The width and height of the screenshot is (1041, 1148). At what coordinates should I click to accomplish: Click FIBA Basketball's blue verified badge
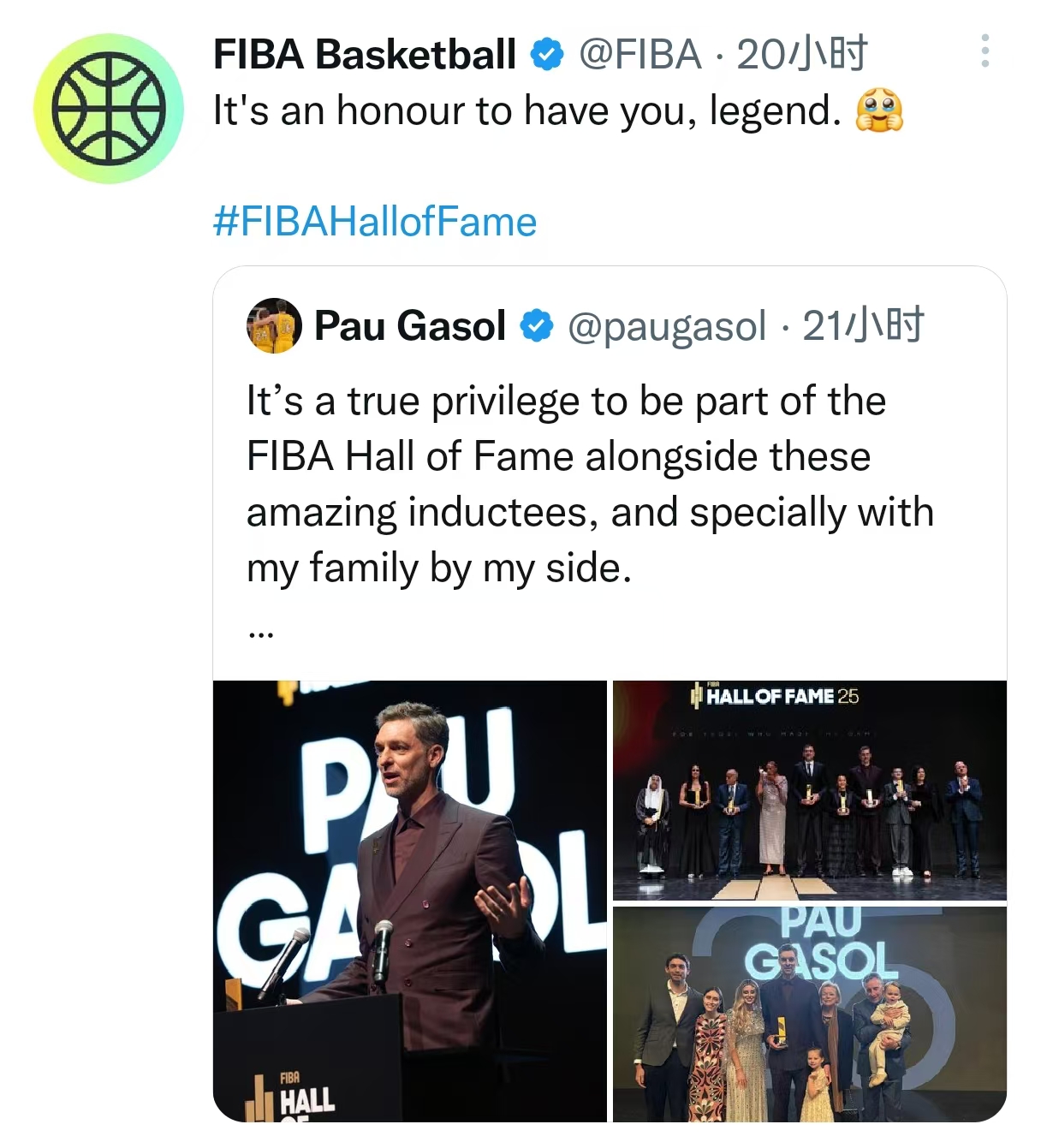[546, 55]
